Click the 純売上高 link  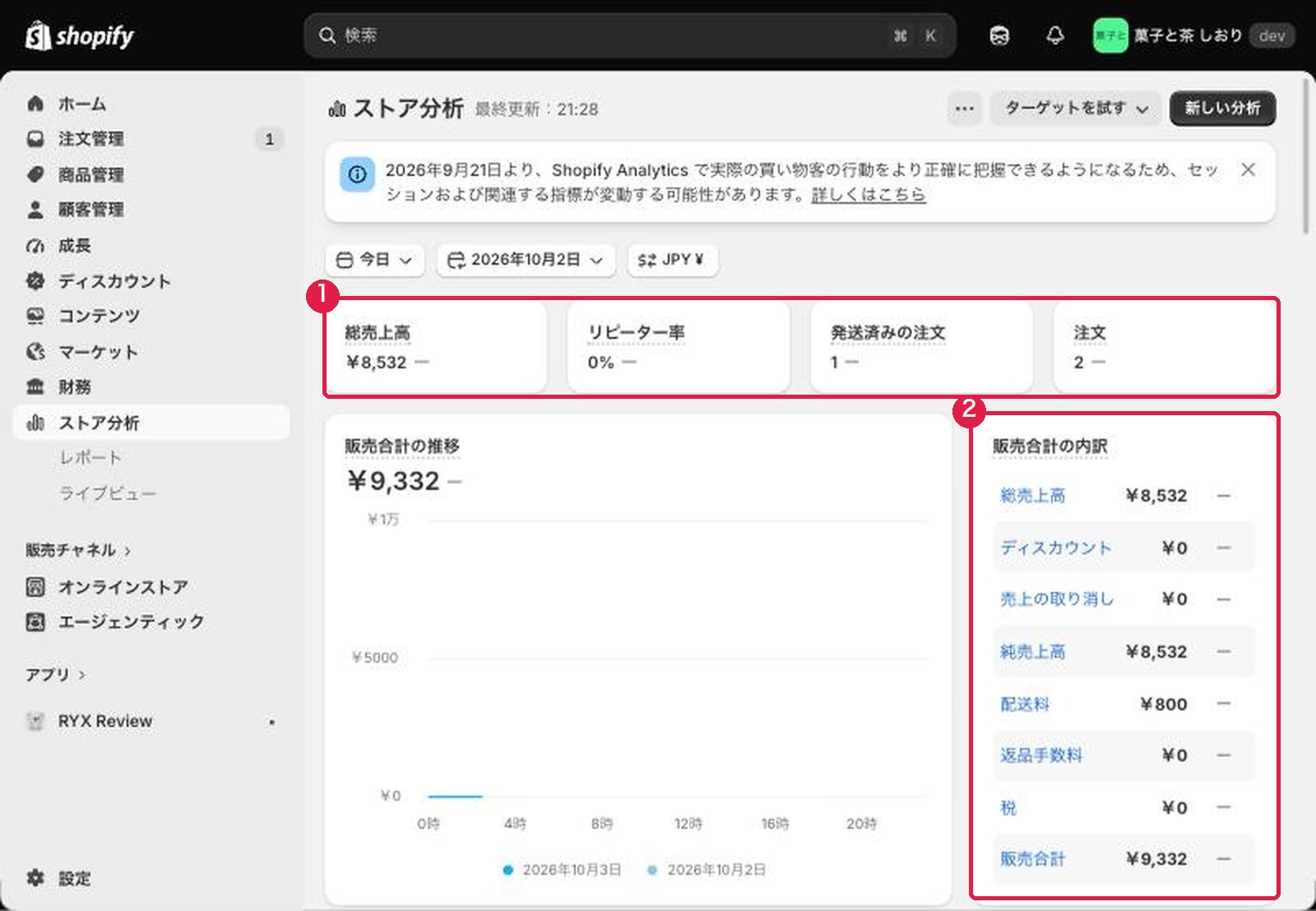click(1033, 651)
